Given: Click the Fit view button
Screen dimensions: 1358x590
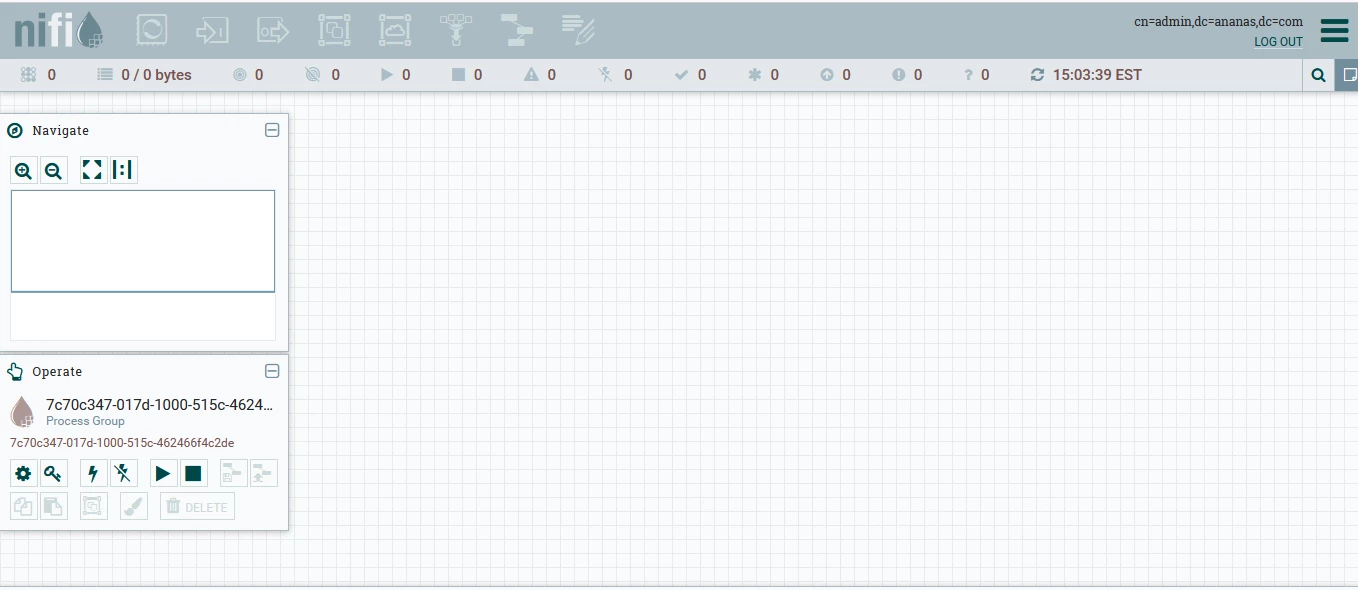Looking at the screenshot, I should [93, 171].
